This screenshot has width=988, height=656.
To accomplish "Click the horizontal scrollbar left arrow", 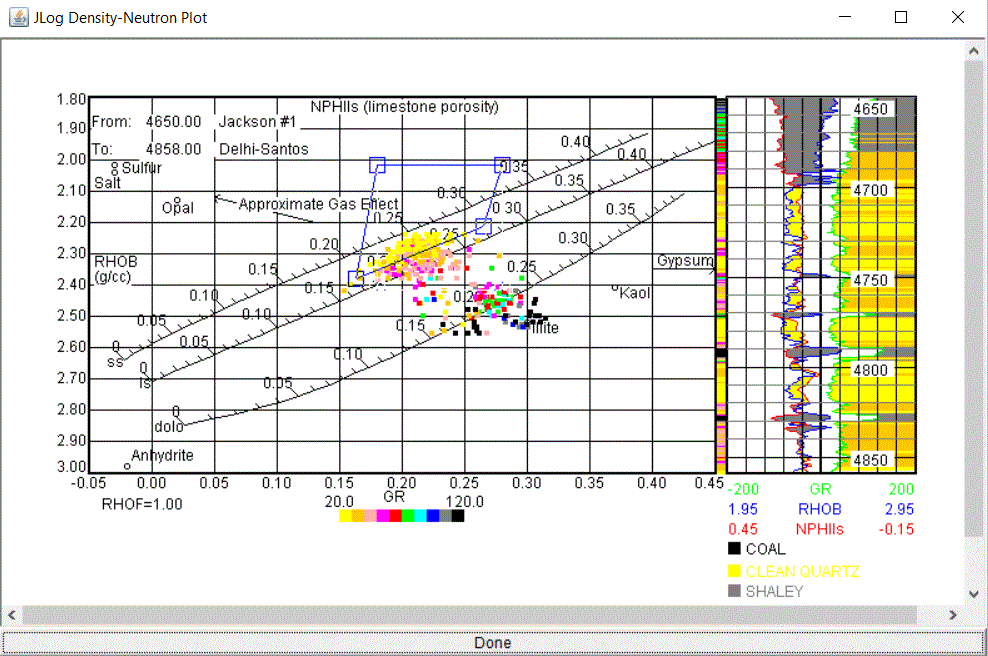I will click(12, 614).
